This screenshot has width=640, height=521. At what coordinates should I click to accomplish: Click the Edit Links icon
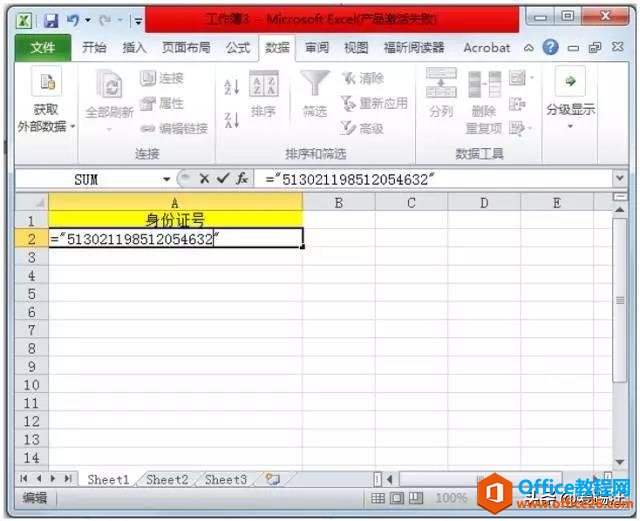pyautogui.click(x=148, y=129)
